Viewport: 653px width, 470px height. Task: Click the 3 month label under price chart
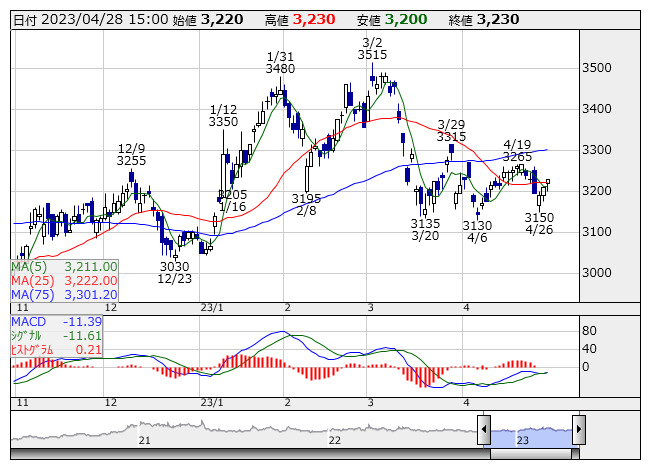[371, 308]
